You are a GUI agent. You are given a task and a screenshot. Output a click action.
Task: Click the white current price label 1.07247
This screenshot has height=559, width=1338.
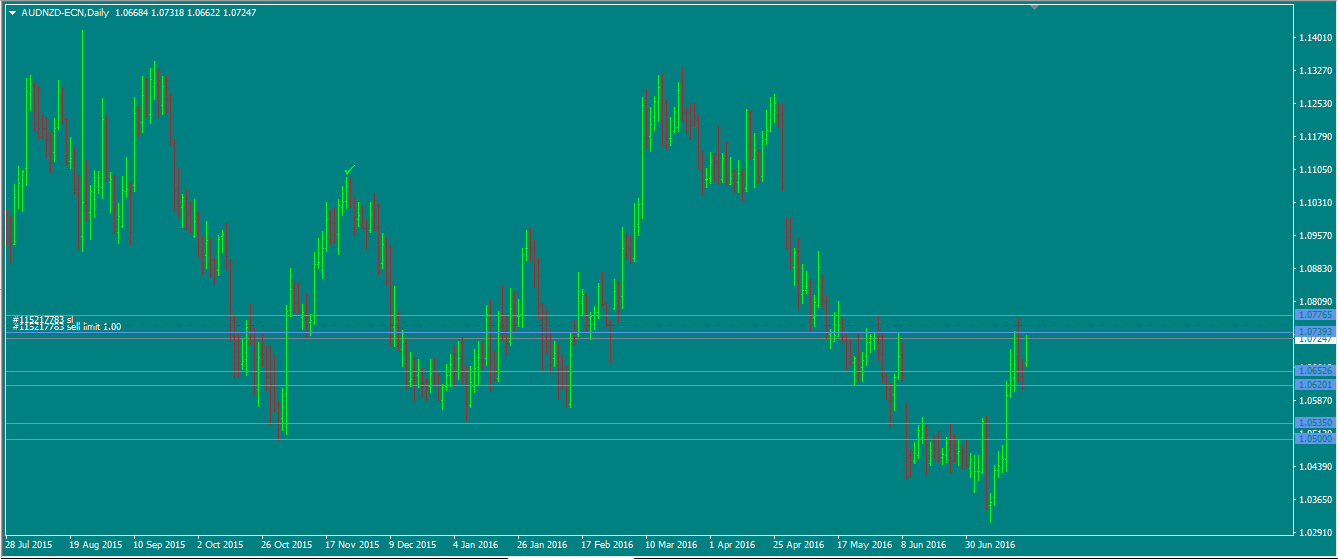(1314, 340)
